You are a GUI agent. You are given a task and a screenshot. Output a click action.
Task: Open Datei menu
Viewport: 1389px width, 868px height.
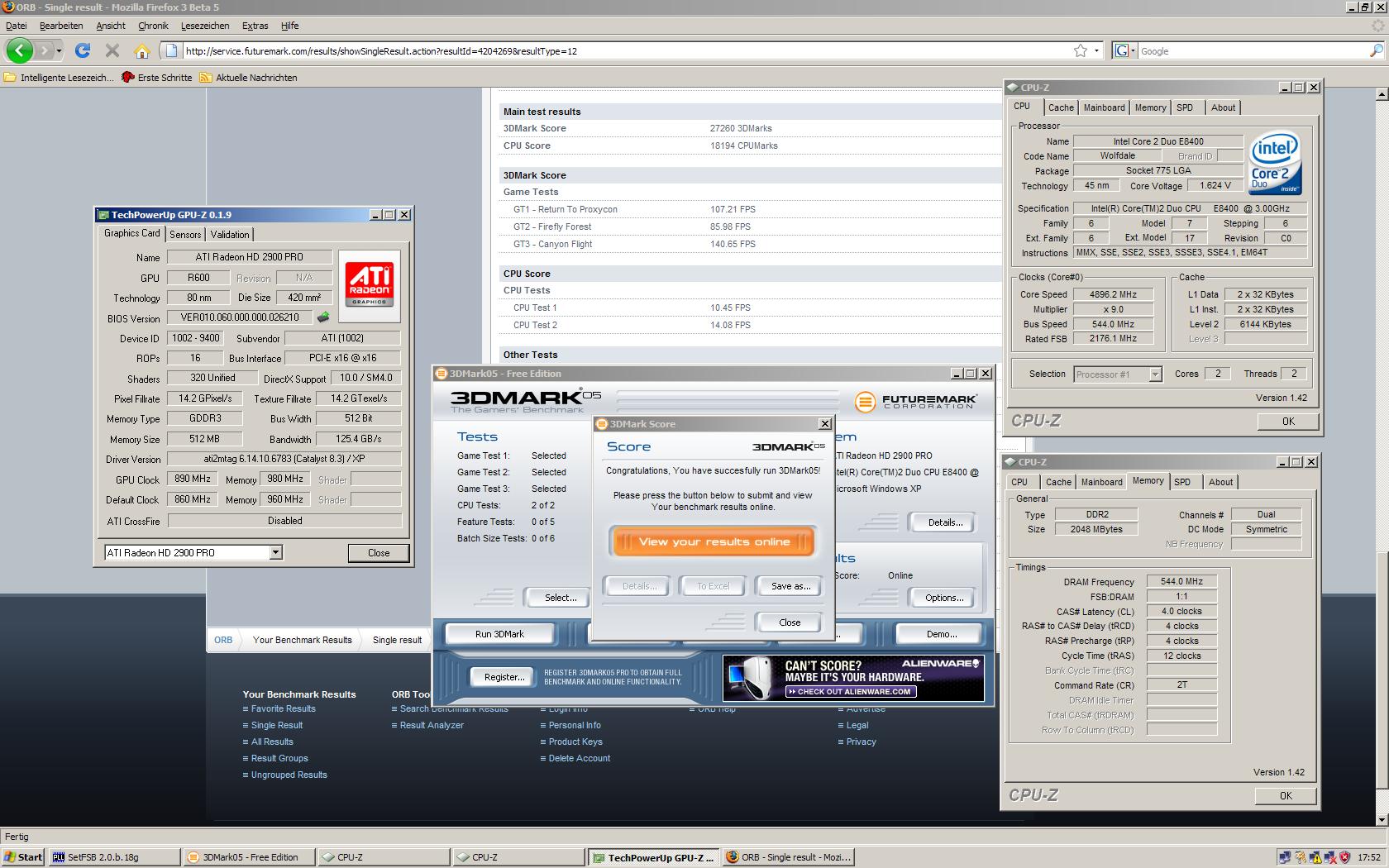(16, 26)
